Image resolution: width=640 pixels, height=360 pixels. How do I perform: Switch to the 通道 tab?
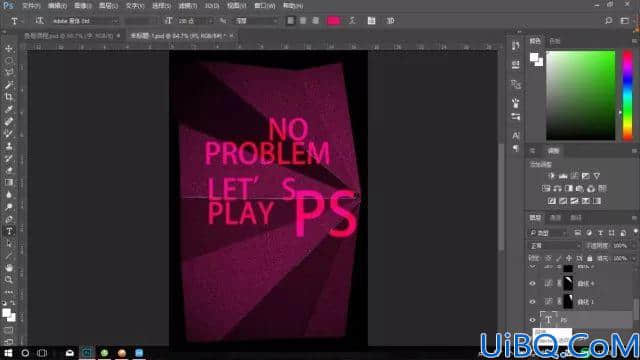pos(555,218)
